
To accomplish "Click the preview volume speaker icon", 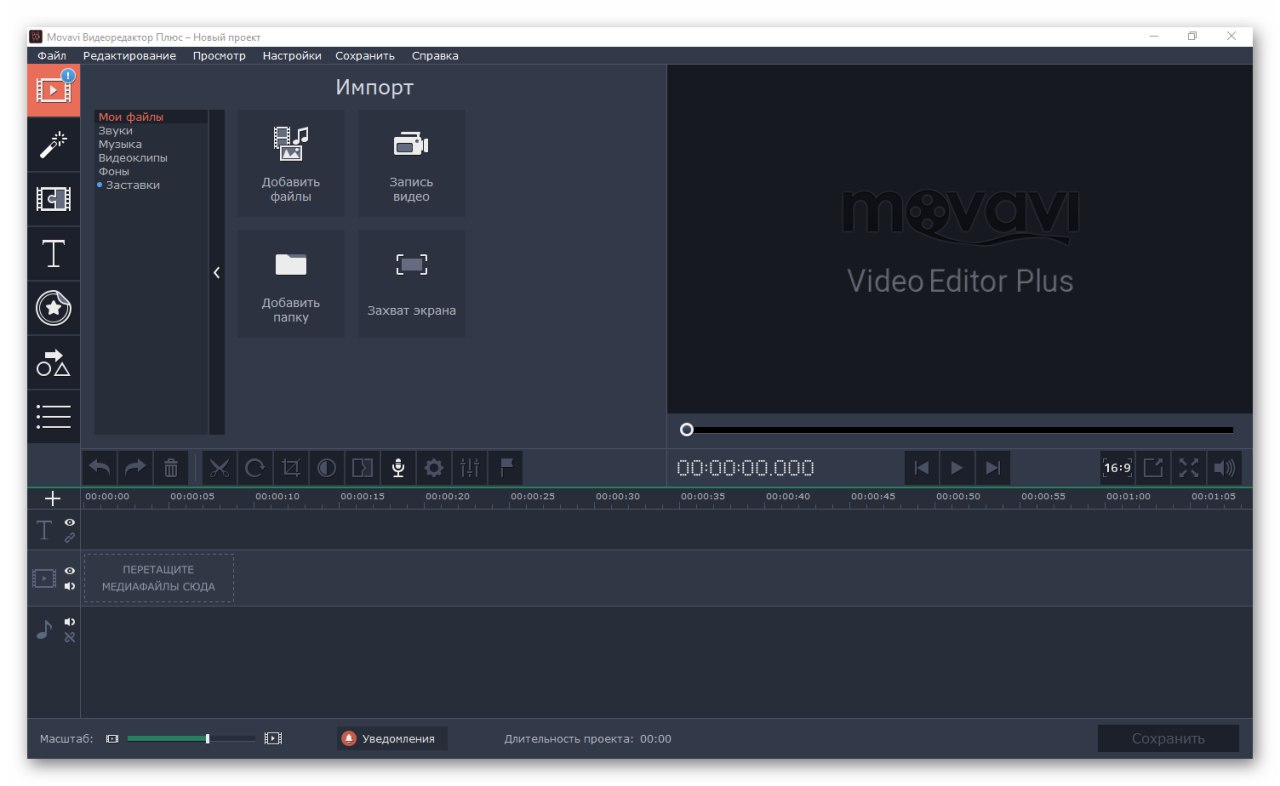I will click(1224, 467).
